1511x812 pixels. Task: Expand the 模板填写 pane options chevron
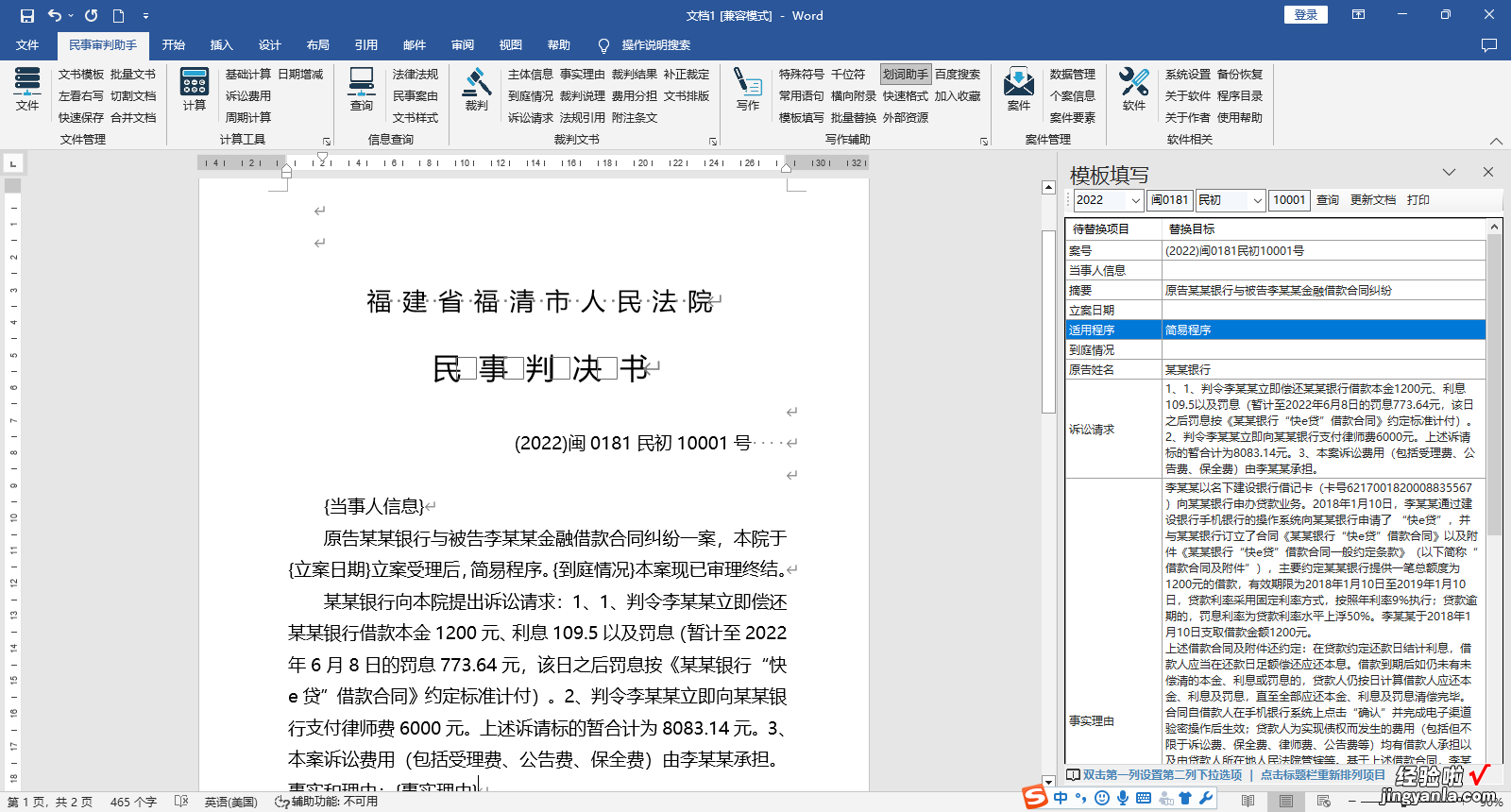(x=1449, y=172)
